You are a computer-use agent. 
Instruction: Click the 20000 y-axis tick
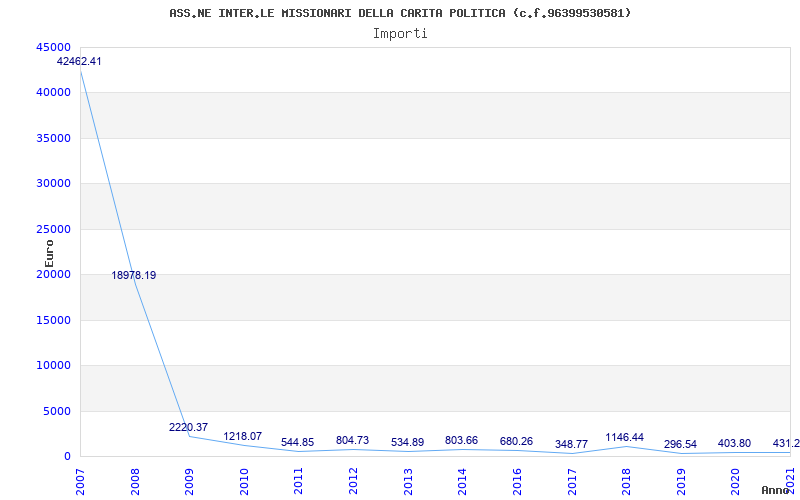pos(53,274)
